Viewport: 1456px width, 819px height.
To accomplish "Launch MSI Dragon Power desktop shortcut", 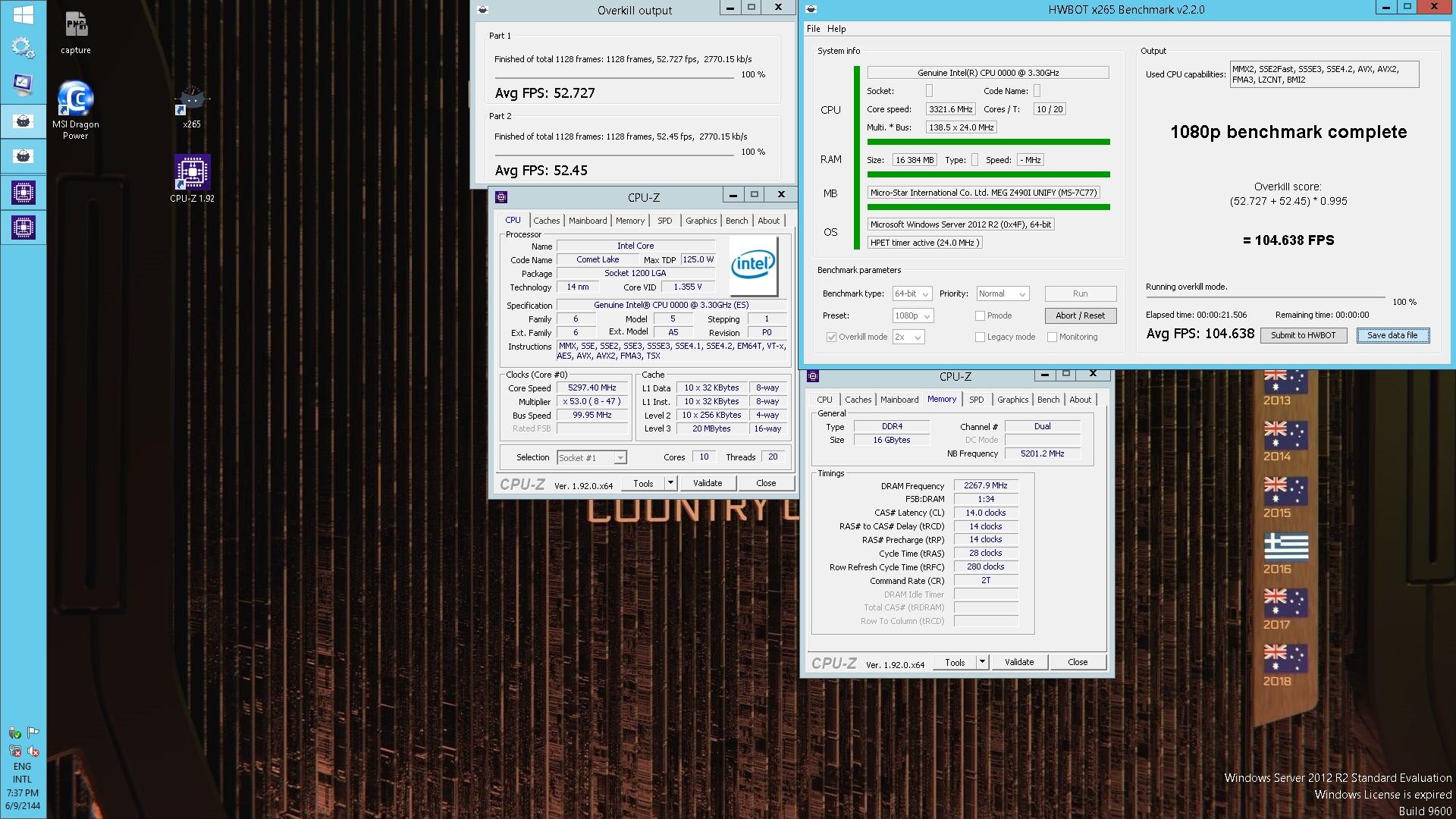I will pos(76,110).
